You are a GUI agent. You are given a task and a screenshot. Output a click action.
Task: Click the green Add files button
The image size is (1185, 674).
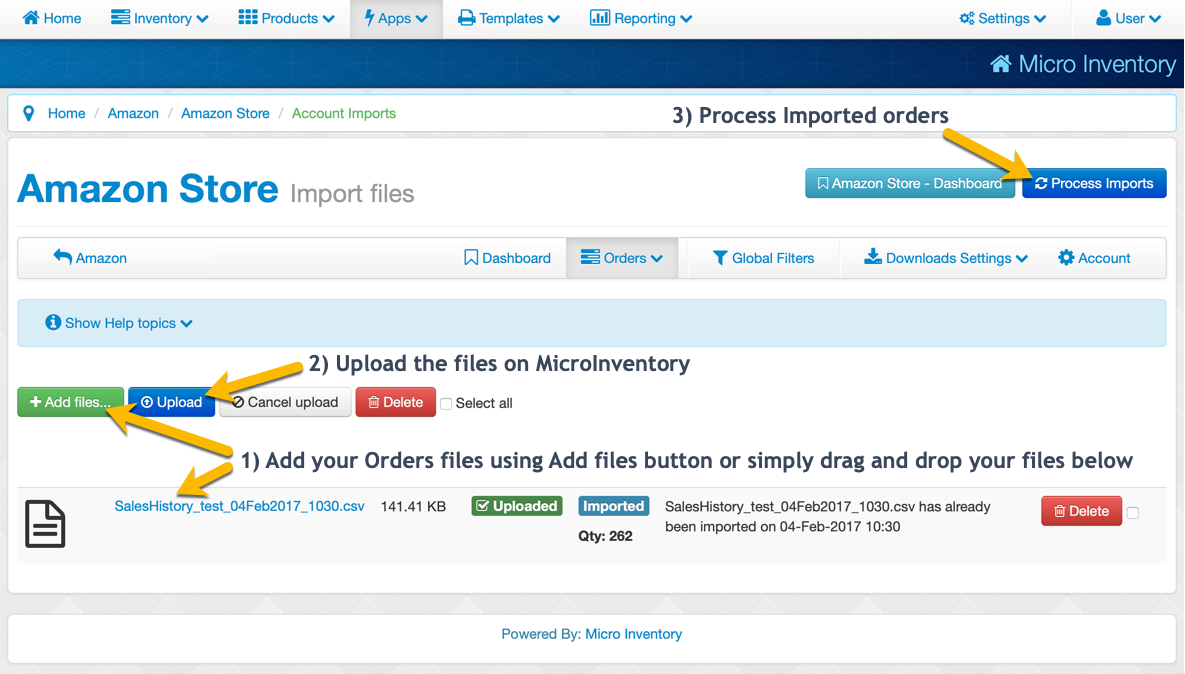pos(70,402)
